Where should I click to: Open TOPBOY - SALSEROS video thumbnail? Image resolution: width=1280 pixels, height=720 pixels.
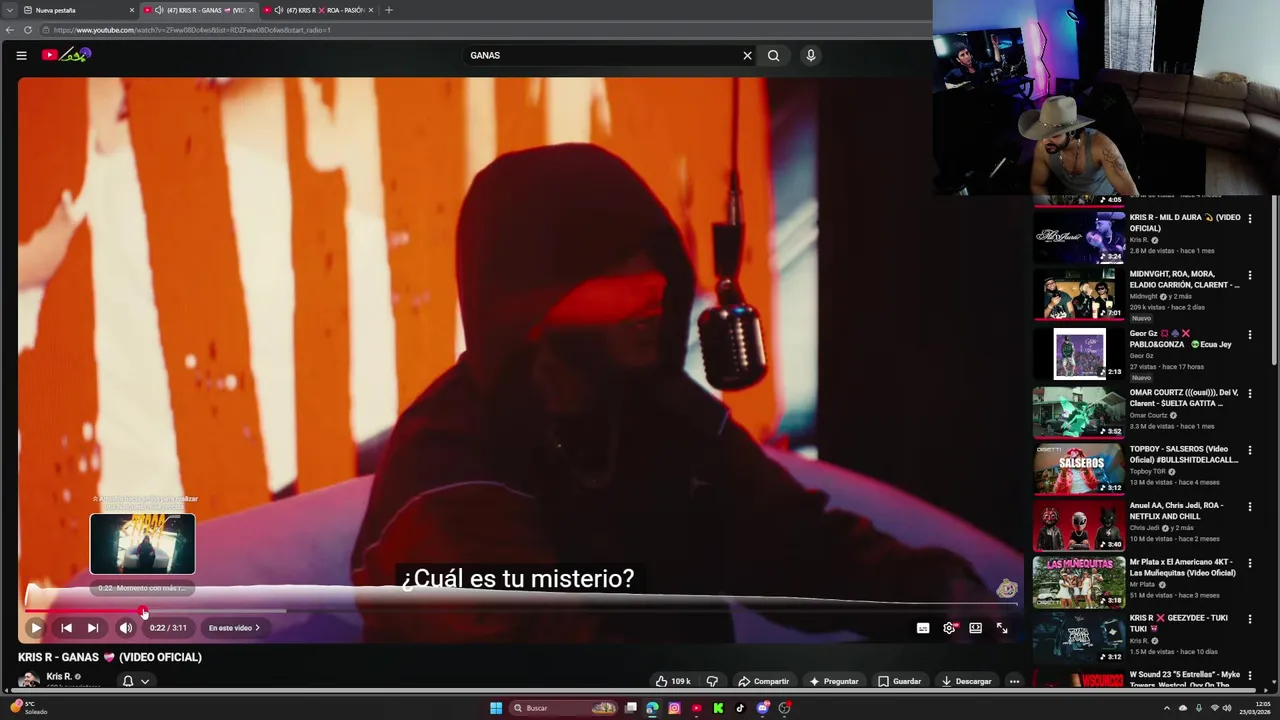1079,468
